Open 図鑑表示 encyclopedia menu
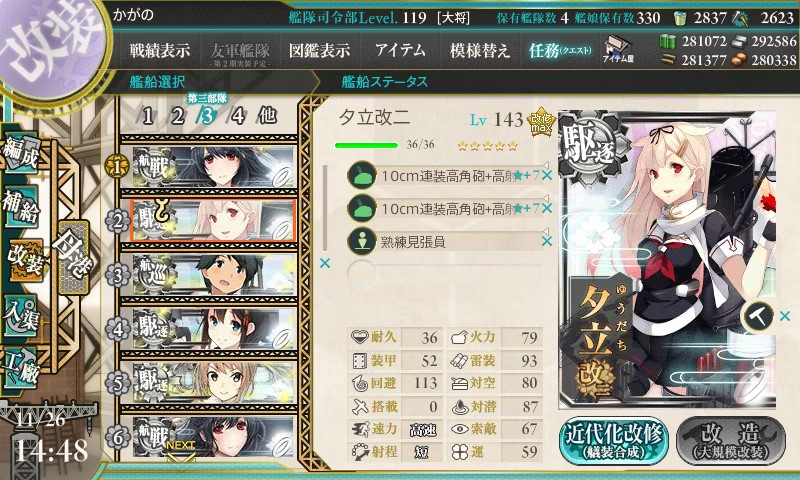This screenshot has width=800, height=480. coord(319,50)
